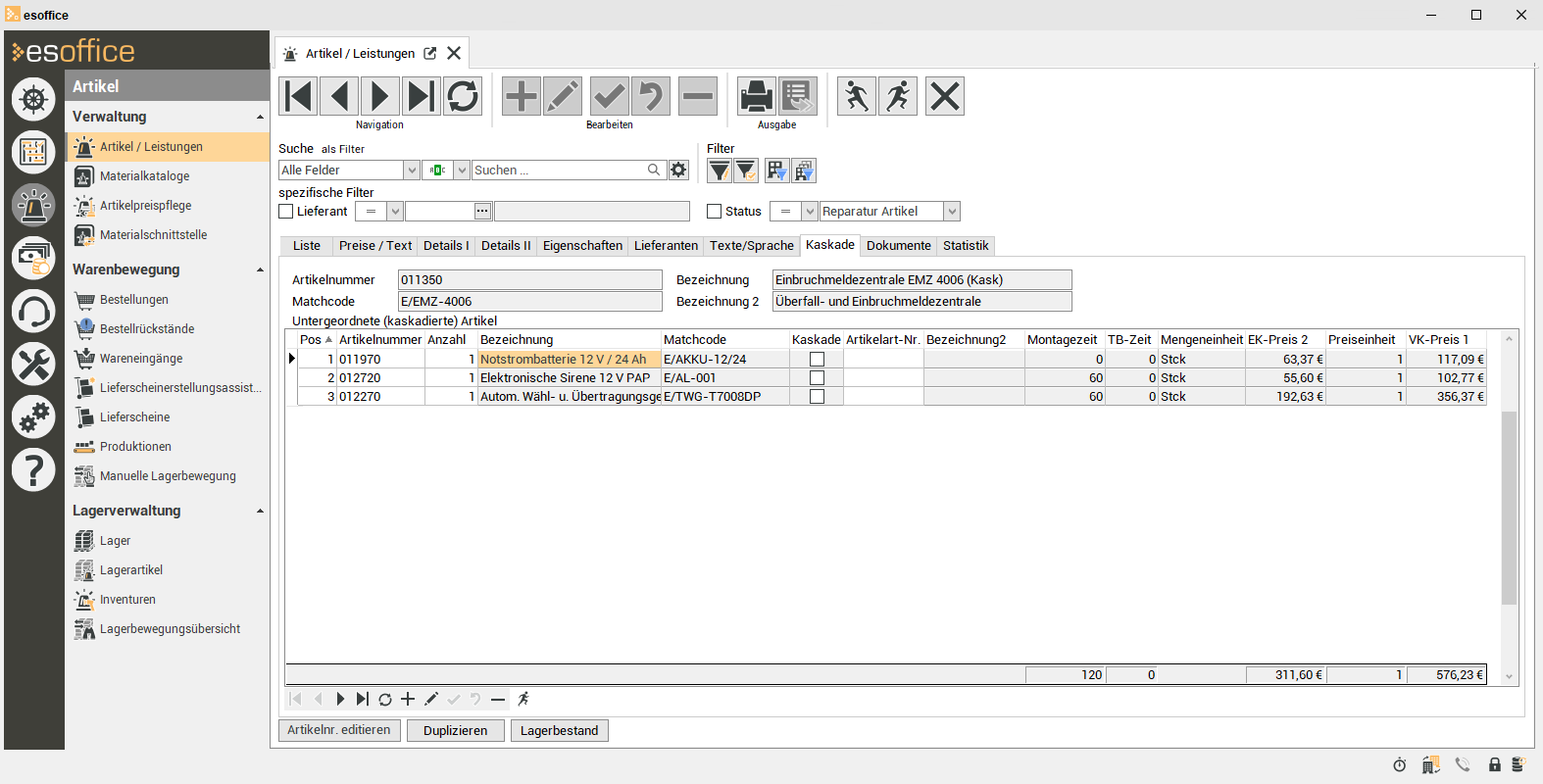Screen dimensions: 1543x784
Task: Open search settings gear icon
Action: click(678, 171)
